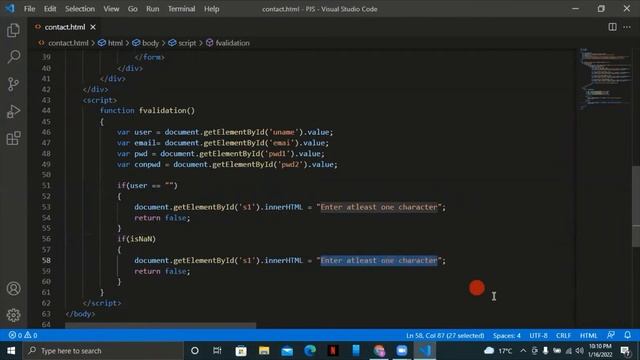The height and width of the screenshot is (360, 640).
Task: Open Task View in taskbar
Action: [217, 350]
